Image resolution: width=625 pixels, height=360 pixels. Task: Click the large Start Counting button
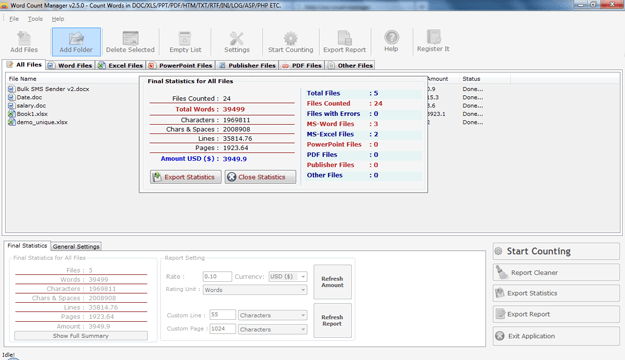[556, 251]
